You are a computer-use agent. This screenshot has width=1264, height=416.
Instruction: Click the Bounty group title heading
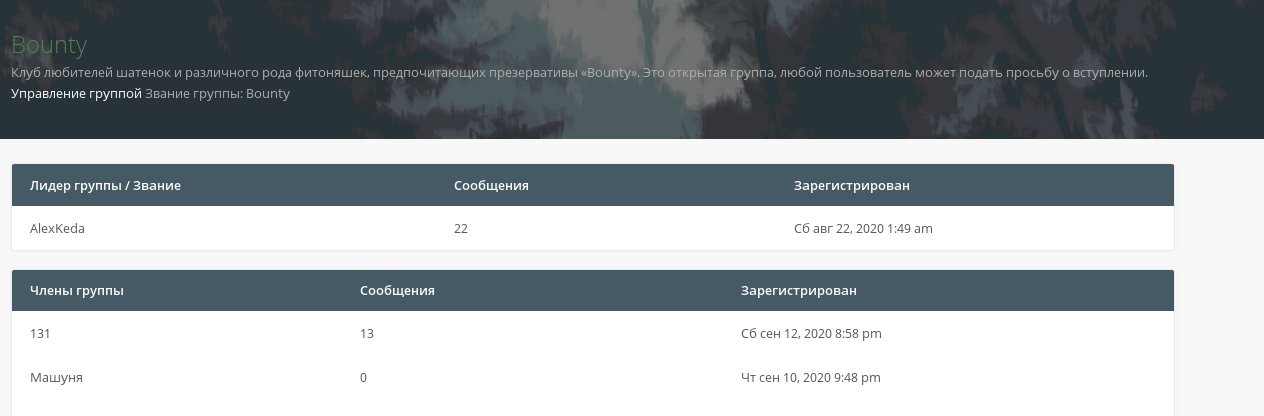[49, 46]
